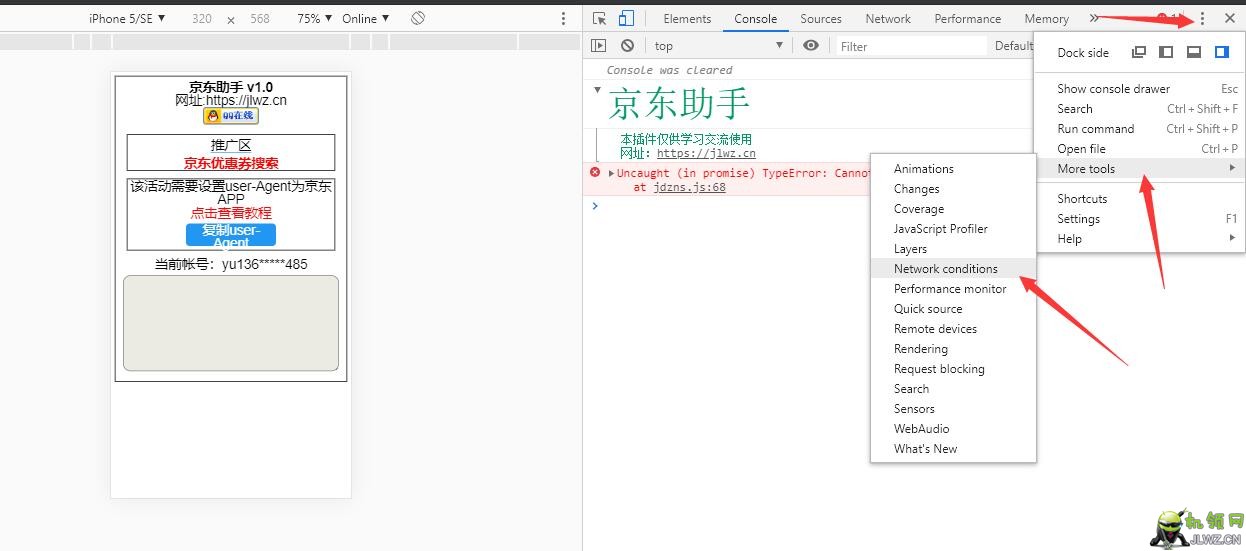Click the rotate screen orientation icon
Viewport: 1246px width, 551px height.
point(418,18)
